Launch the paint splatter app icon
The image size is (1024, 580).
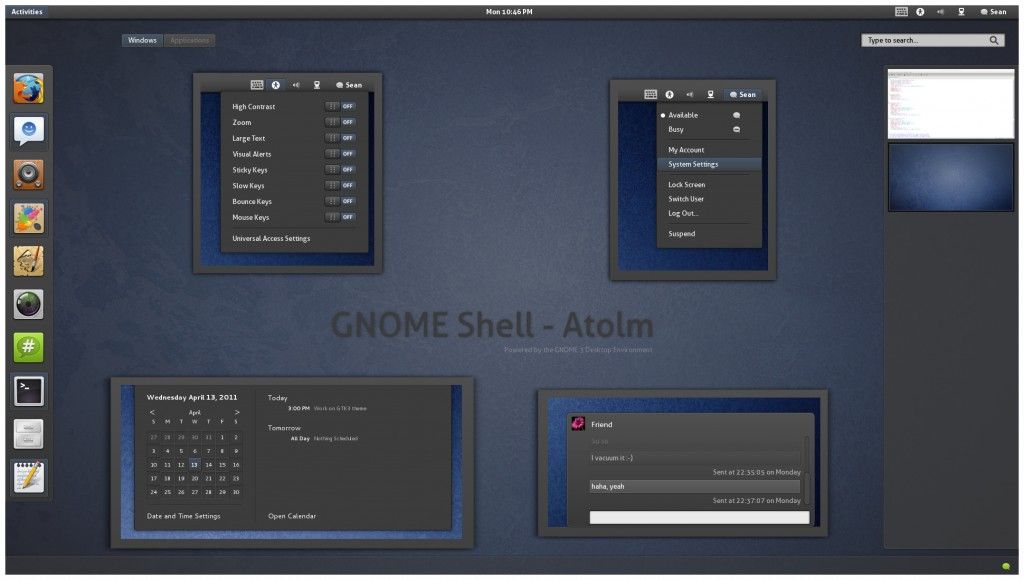[x=29, y=218]
